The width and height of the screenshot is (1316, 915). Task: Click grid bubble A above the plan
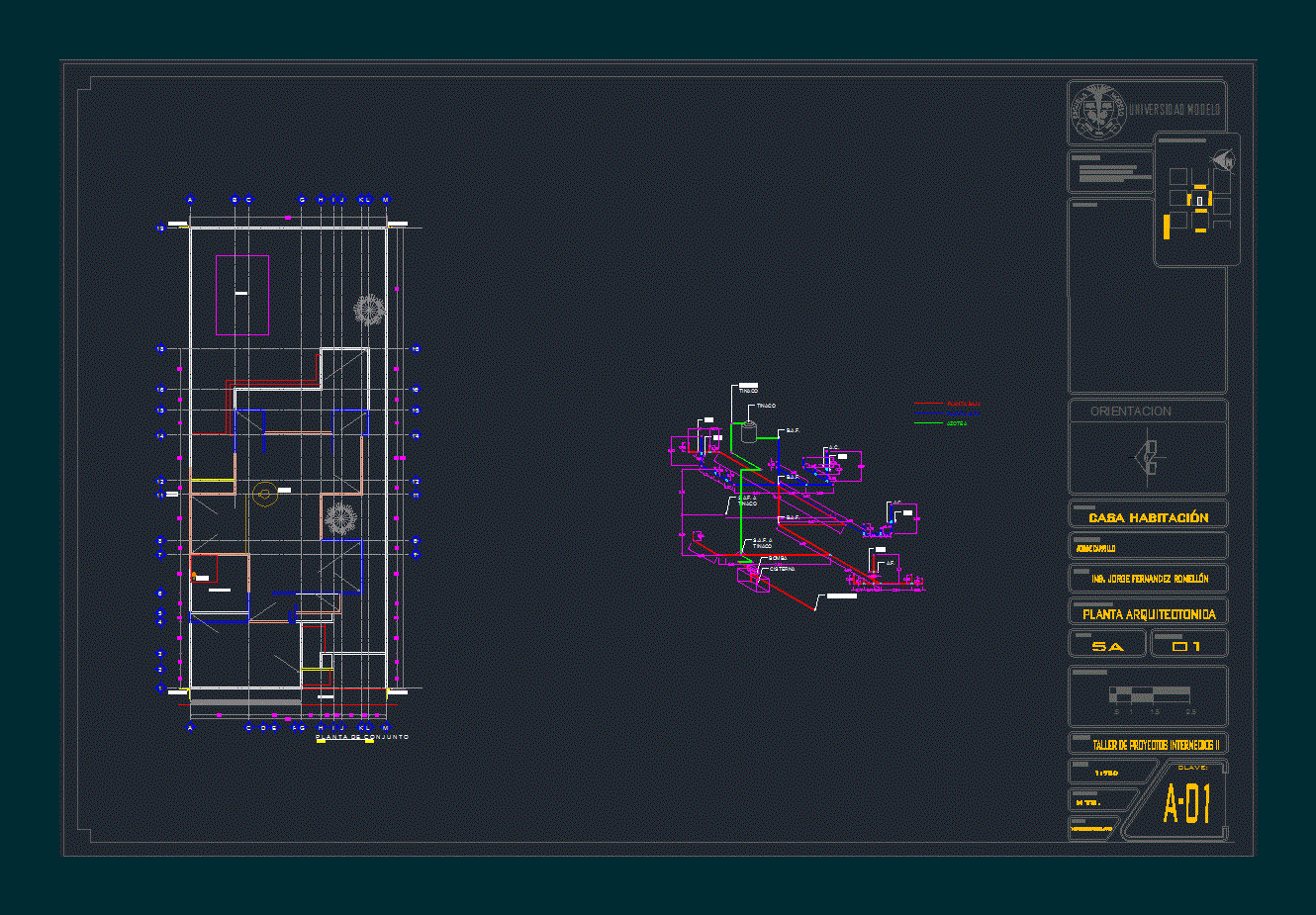pos(190,200)
